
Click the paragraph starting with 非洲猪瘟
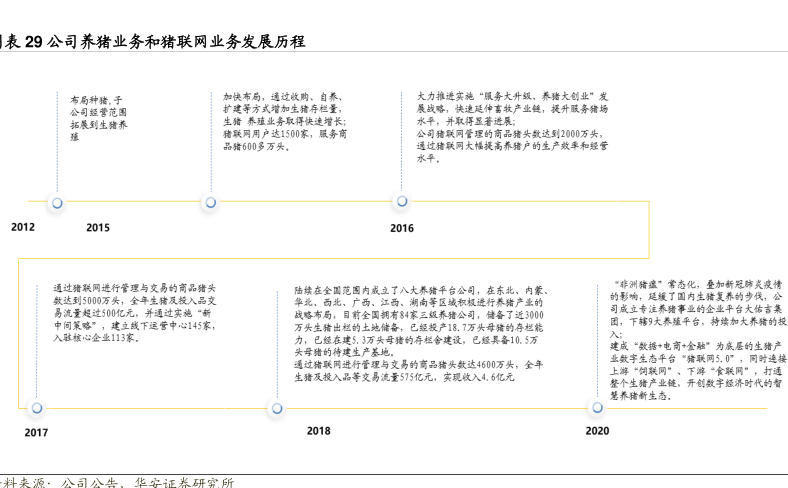tap(698, 340)
